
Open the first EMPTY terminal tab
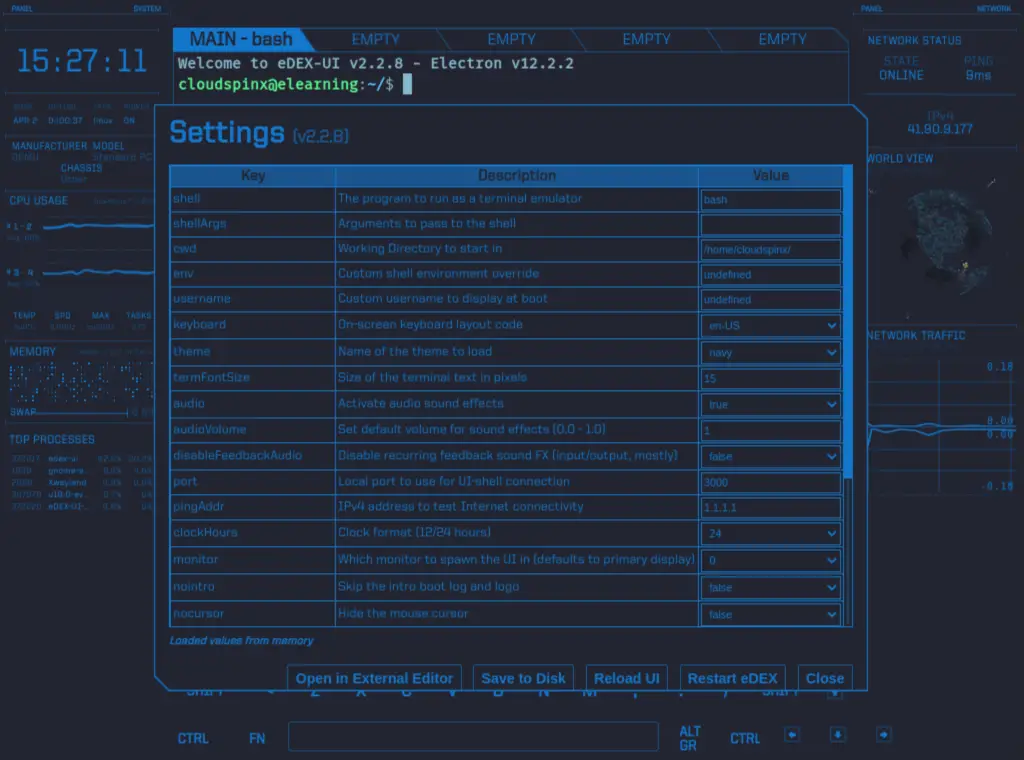point(375,40)
